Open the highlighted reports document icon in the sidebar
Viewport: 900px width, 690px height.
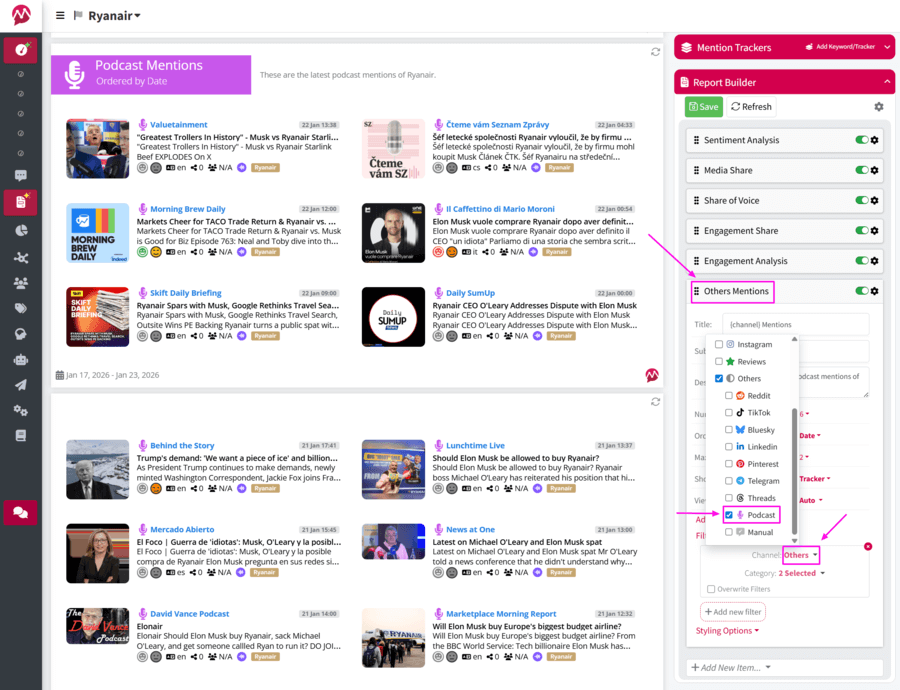click(x=21, y=202)
